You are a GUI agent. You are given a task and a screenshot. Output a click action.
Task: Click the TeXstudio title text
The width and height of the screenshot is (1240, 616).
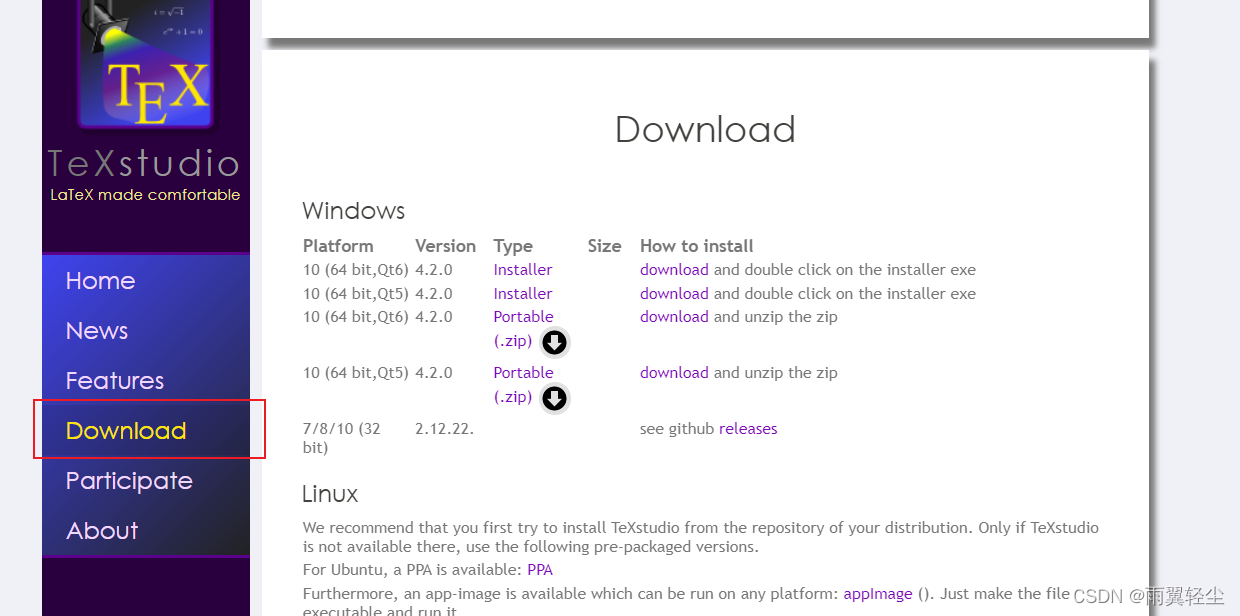144,163
